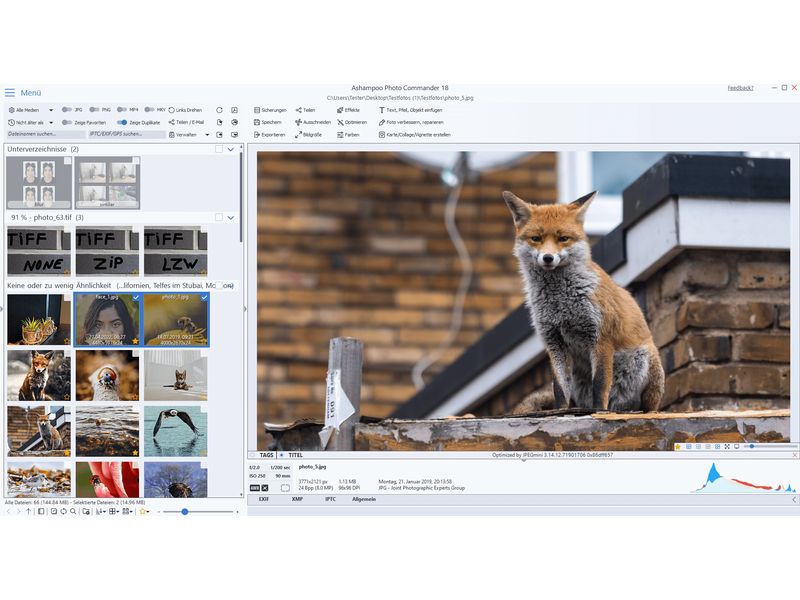Click the zoom slider below the preview image
Viewport: 800px width, 600px height.
[x=768, y=446]
